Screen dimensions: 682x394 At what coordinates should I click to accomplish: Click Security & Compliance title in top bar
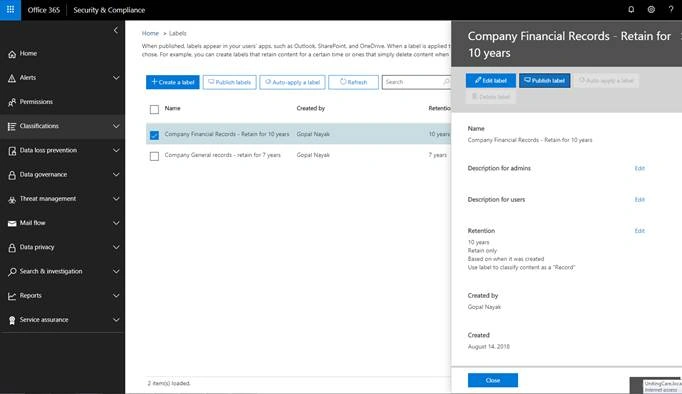(x=109, y=10)
